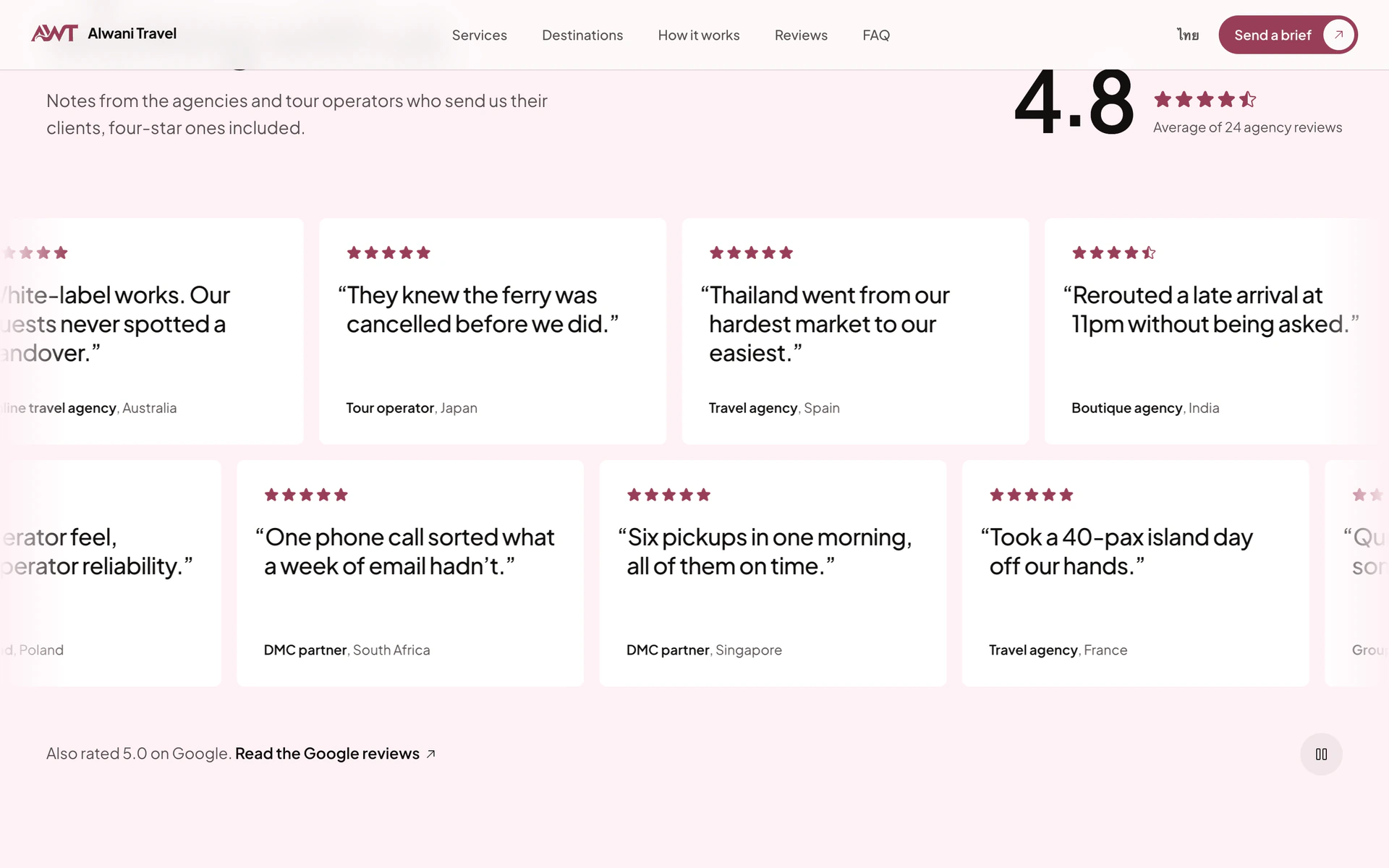Screen dimensions: 1389x868
Task: Click 'Tour operator, Japan' attribution
Action: (x=412, y=408)
